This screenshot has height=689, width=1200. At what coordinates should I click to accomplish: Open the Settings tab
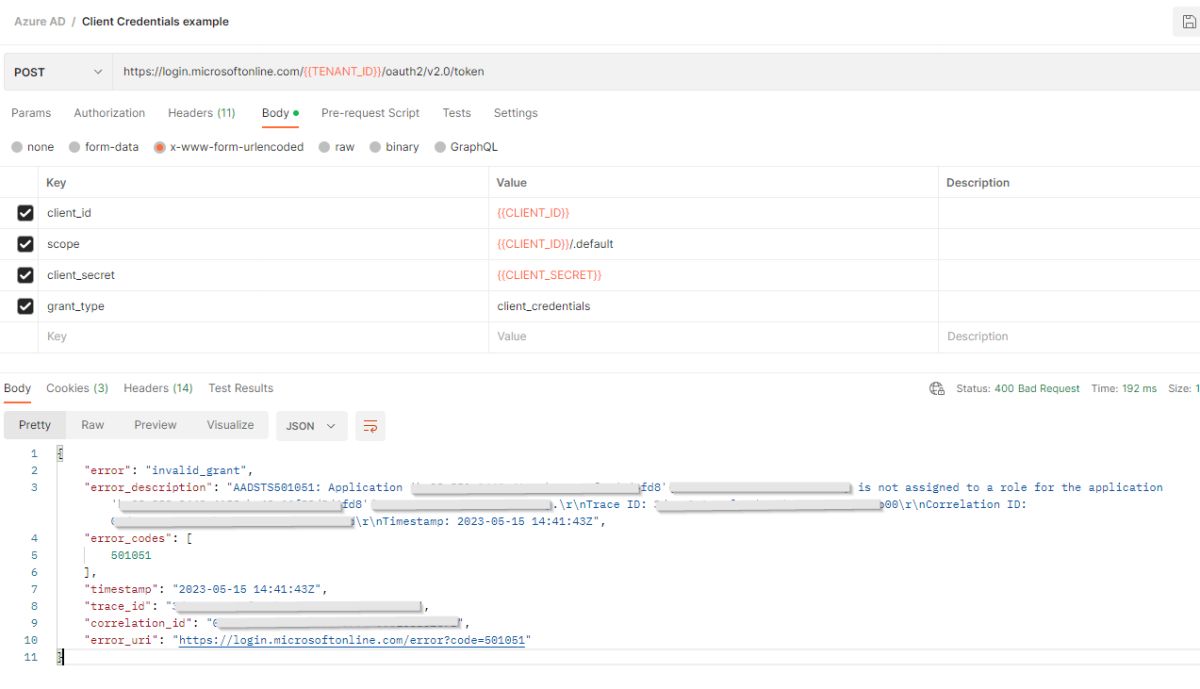coord(516,113)
